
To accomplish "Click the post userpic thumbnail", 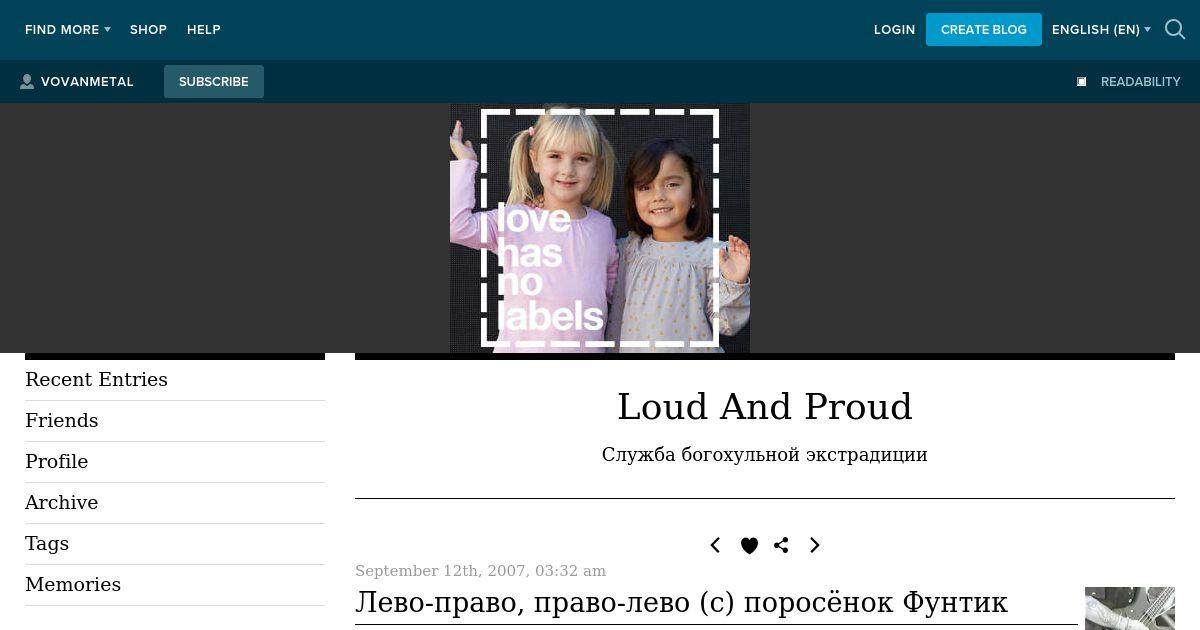I will pos(1130,608).
